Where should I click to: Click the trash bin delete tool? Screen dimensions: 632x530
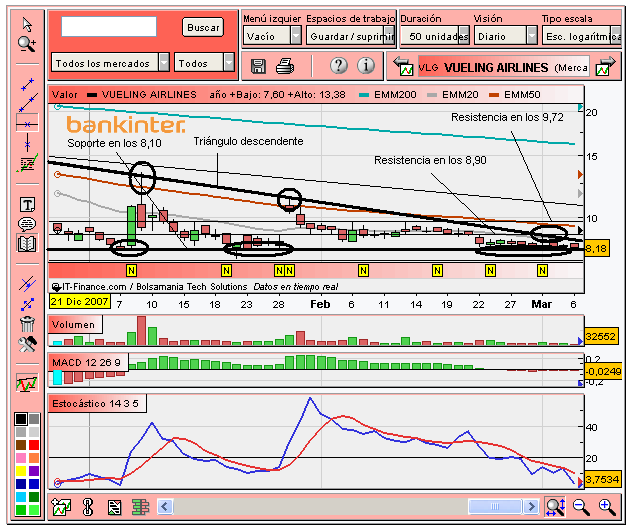pos(27,324)
